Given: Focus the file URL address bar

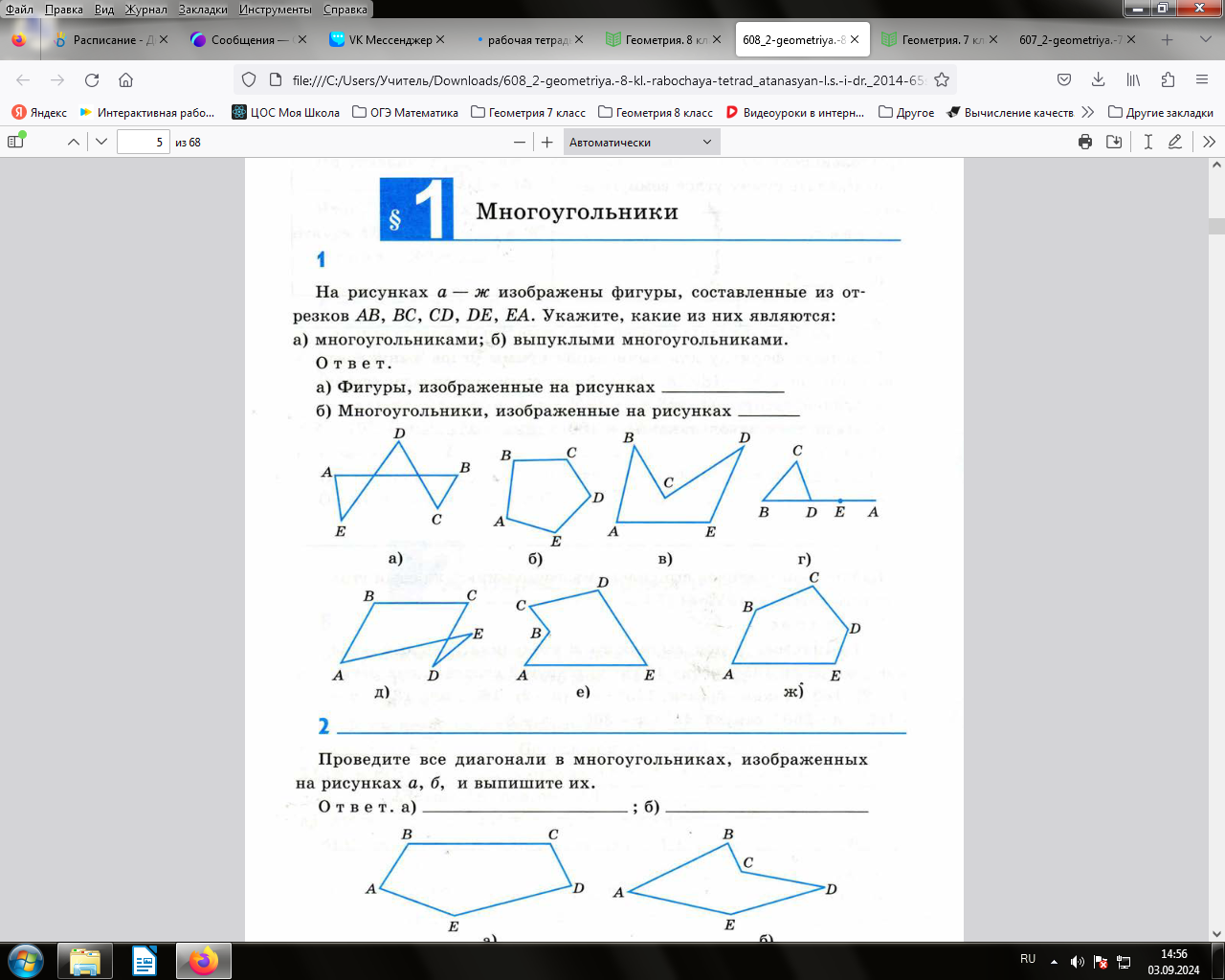Looking at the screenshot, I should click(608, 80).
